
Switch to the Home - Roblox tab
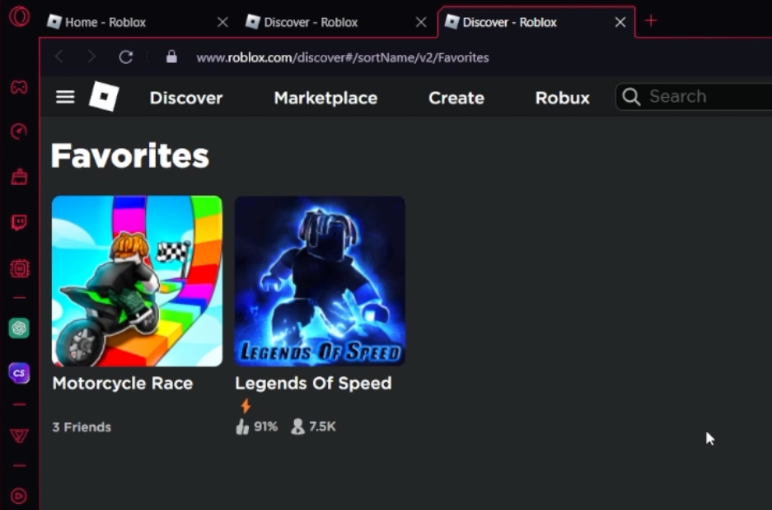pyautogui.click(x=138, y=22)
